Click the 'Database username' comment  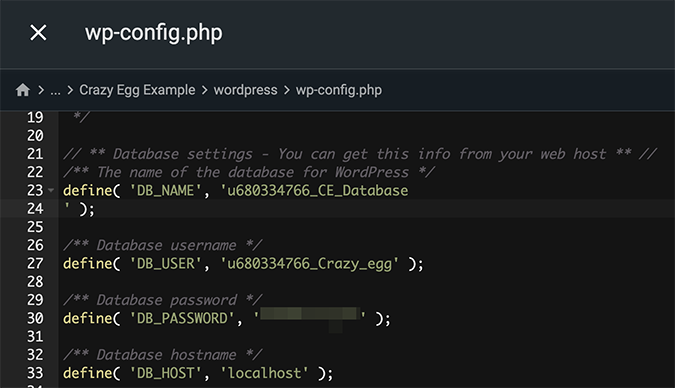pos(162,245)
